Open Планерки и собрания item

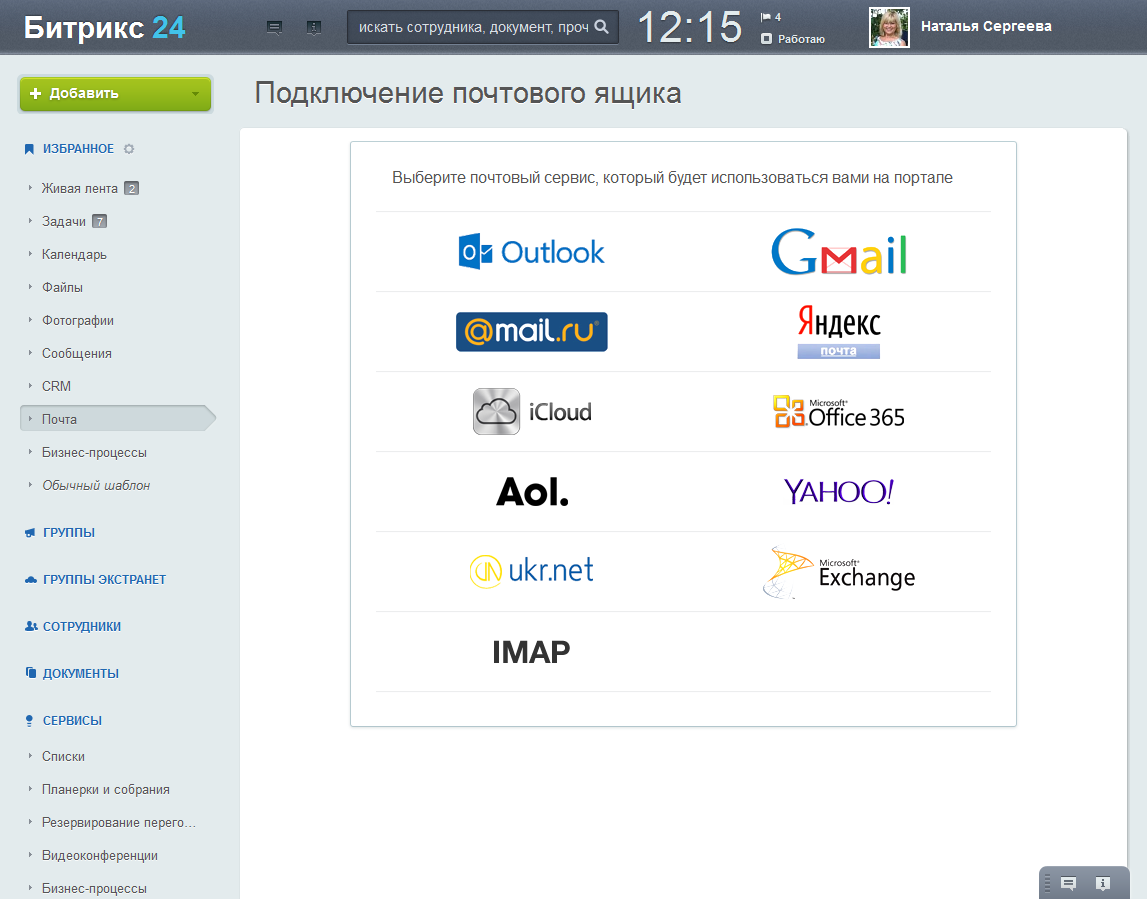click(105, 789)
